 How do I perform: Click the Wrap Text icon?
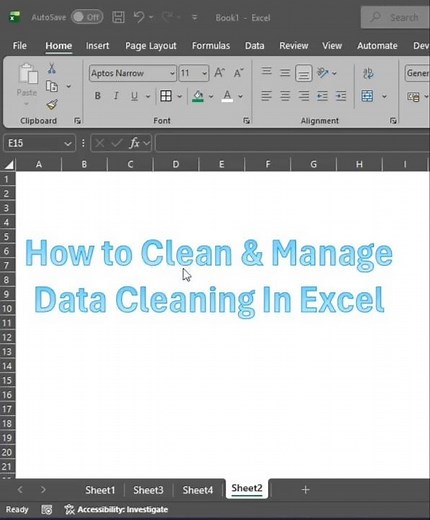pos(368,73)
